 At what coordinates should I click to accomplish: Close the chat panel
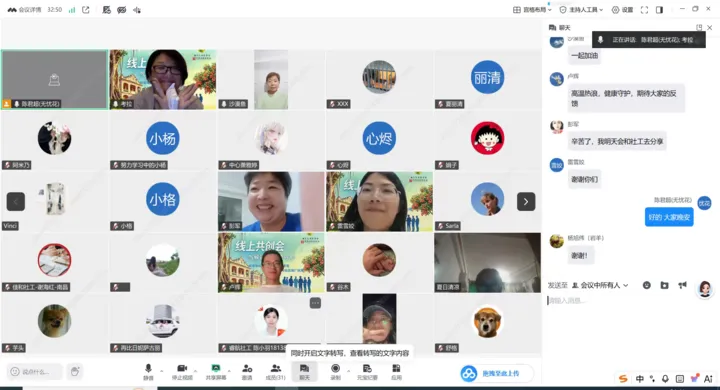pyautogui.click(x=710, y=28)
